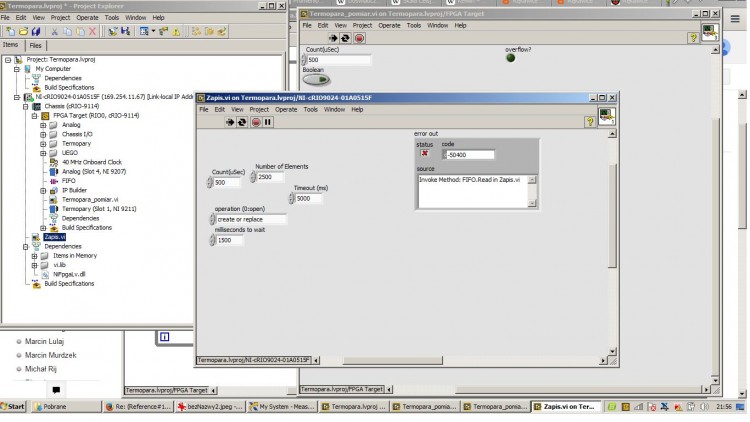Click the Zapis.vi horizontal scrollbar thumb
Viewport: 750px width, 422px height.
click(392, 360)
